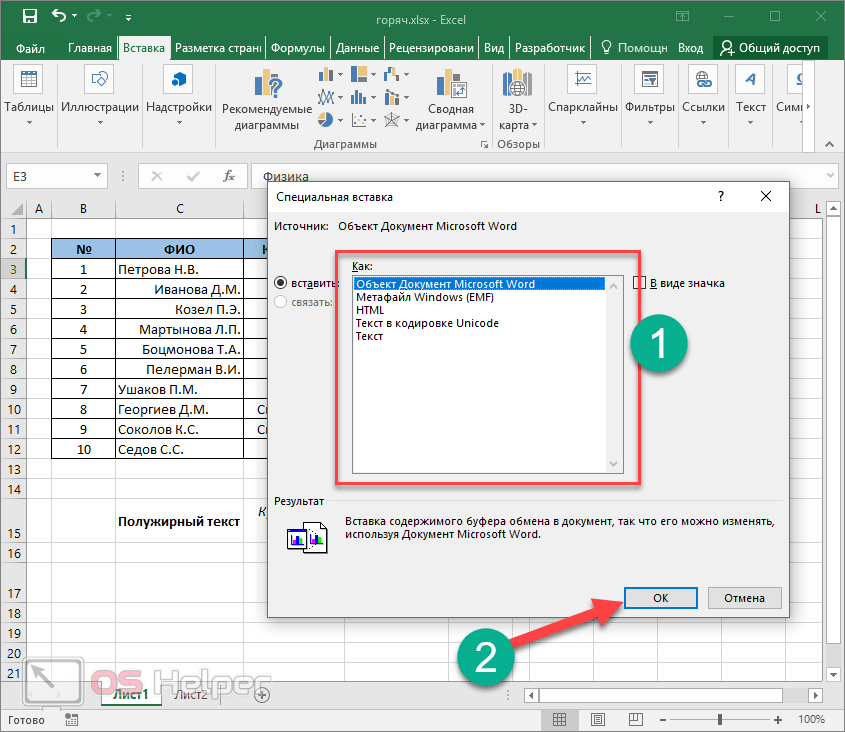The image size is (845, 732).
Task: Click the Insert Function fx icon
Action: click(229, 176)
